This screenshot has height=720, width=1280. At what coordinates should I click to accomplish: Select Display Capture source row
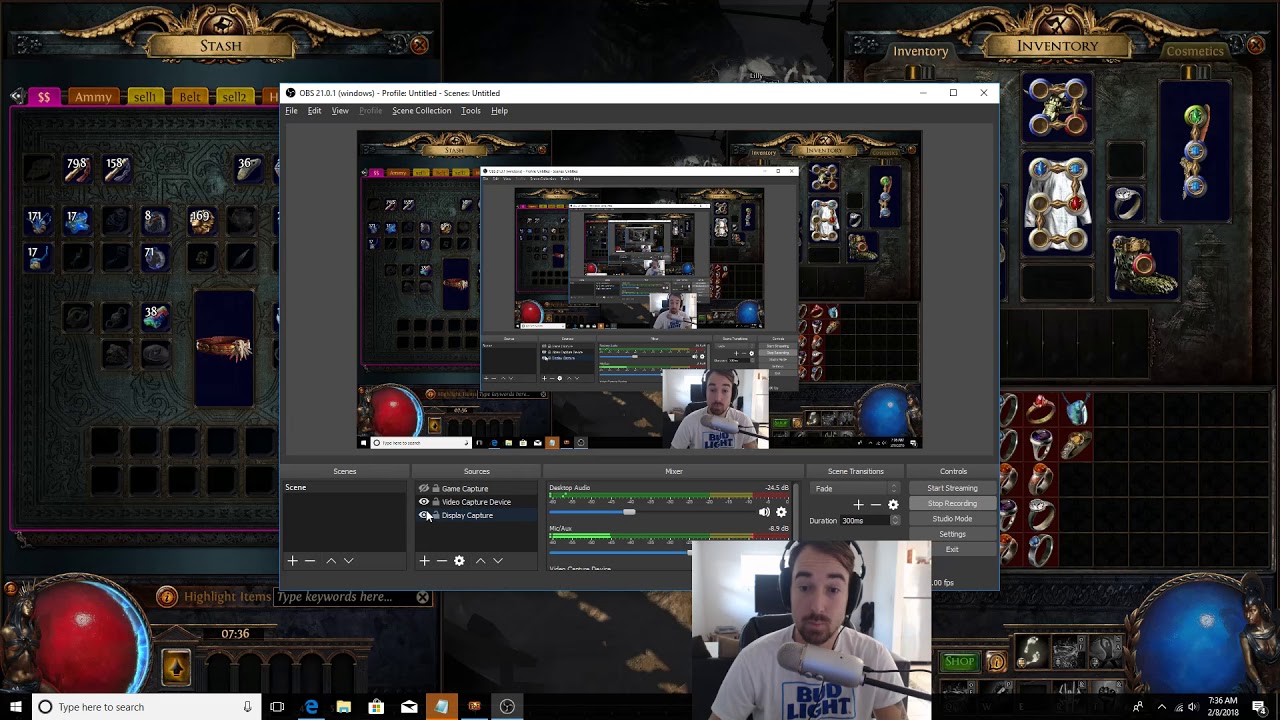tap(477, 515)
